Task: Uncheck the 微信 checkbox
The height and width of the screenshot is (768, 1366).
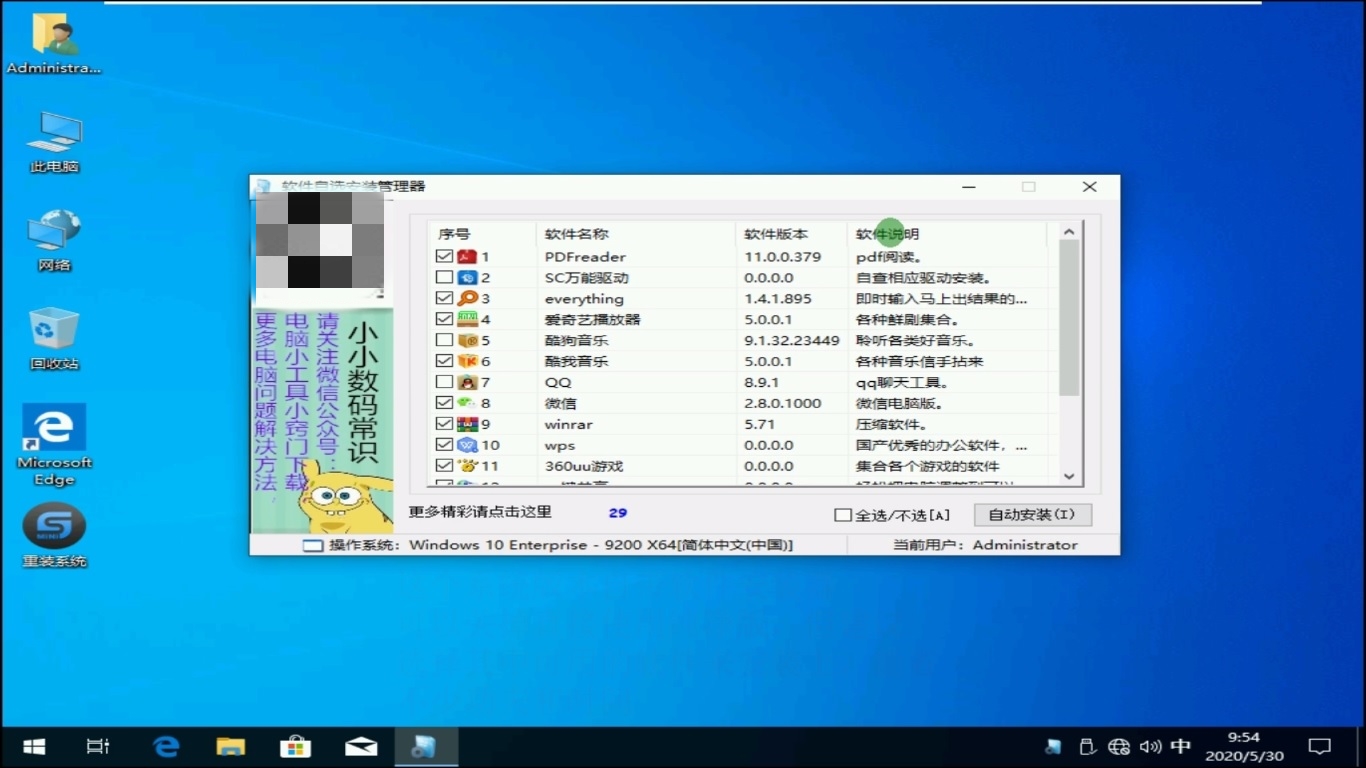Action: 443,403
